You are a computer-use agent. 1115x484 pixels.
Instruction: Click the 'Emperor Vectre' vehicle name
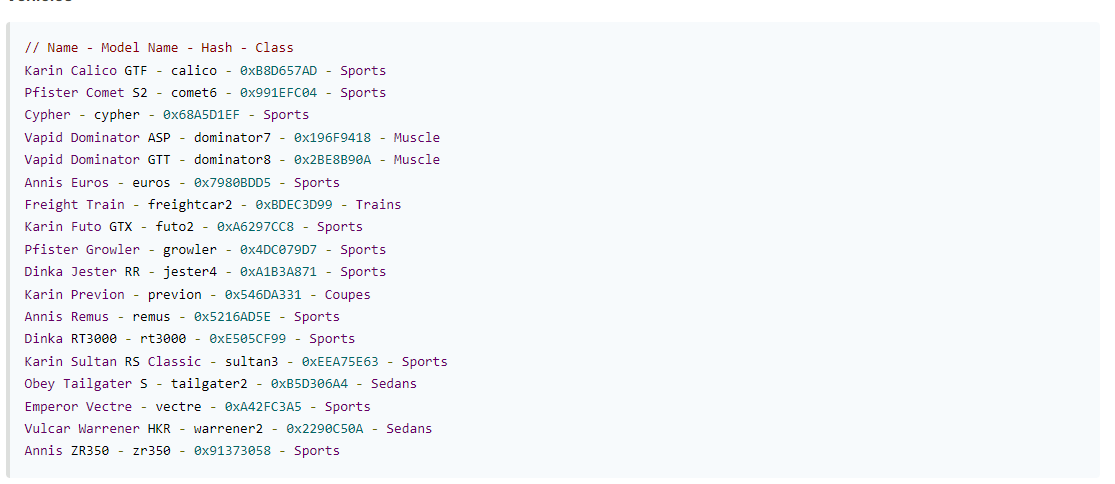click(x=78, y=406)
